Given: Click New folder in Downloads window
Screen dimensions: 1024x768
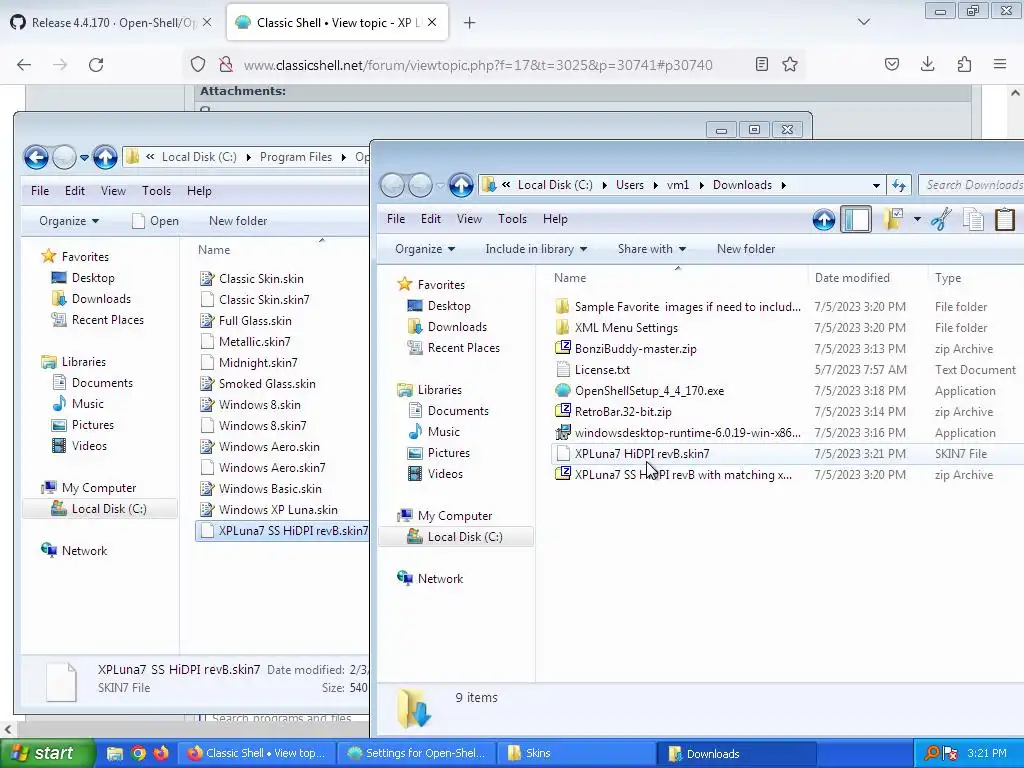Looking at the screenshot, I should coord(746,249).
